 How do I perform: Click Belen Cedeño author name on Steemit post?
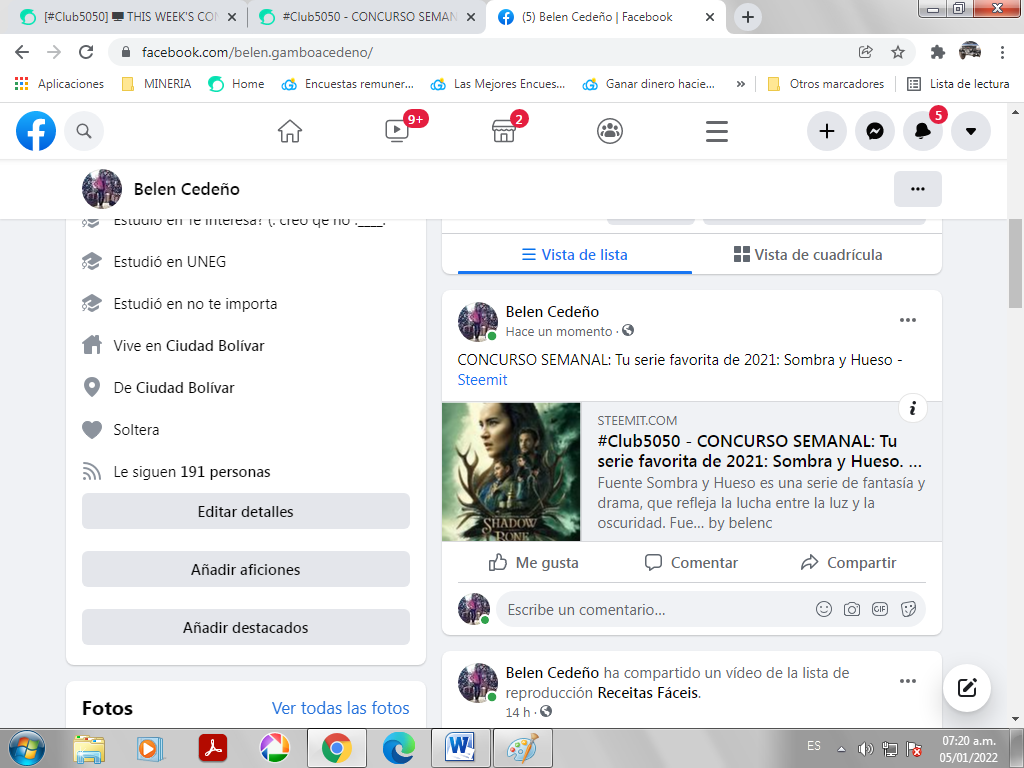[x=552, y=312]
